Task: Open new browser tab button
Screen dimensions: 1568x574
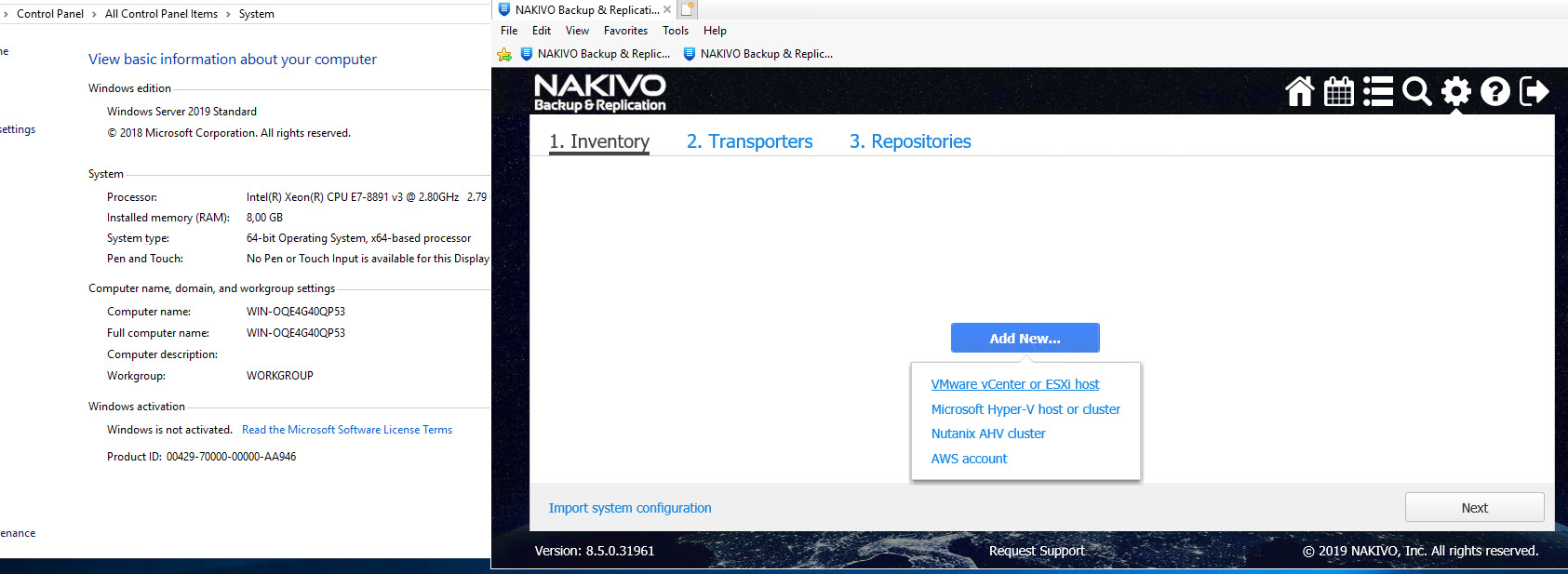Action: tap(688, 10)
